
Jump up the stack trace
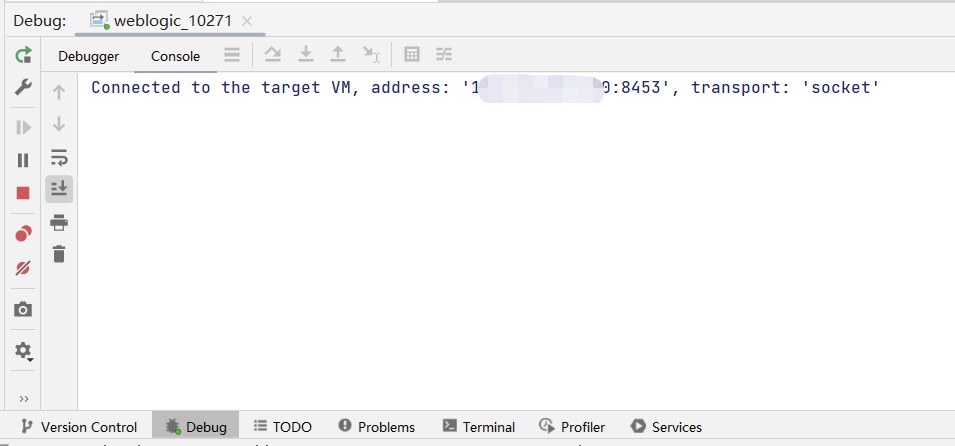tap(58, 93)
